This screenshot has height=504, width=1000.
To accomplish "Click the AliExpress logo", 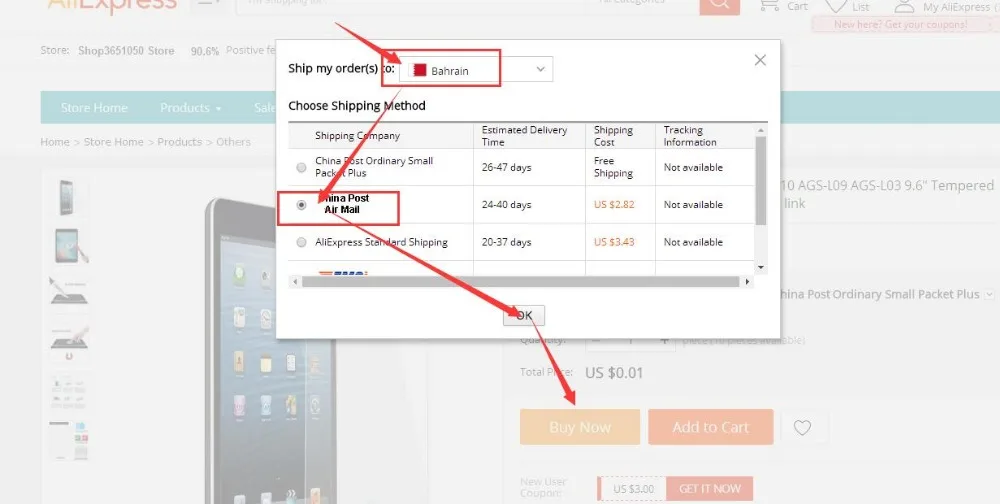I will [112, 6].
